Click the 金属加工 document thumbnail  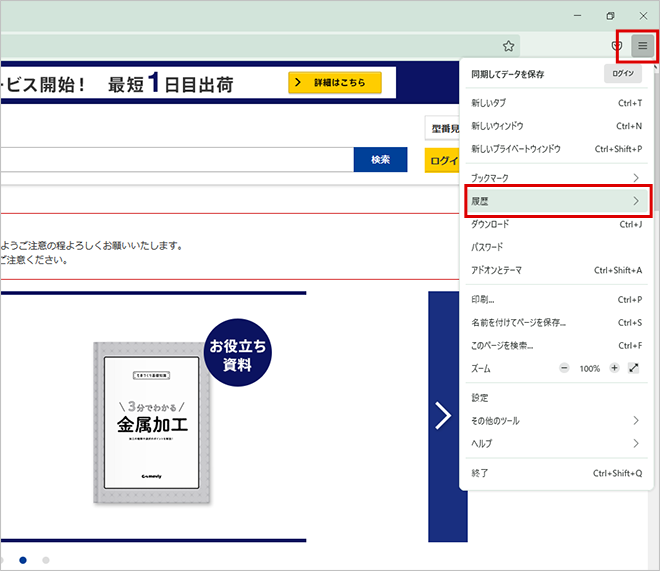coord(152,422)
